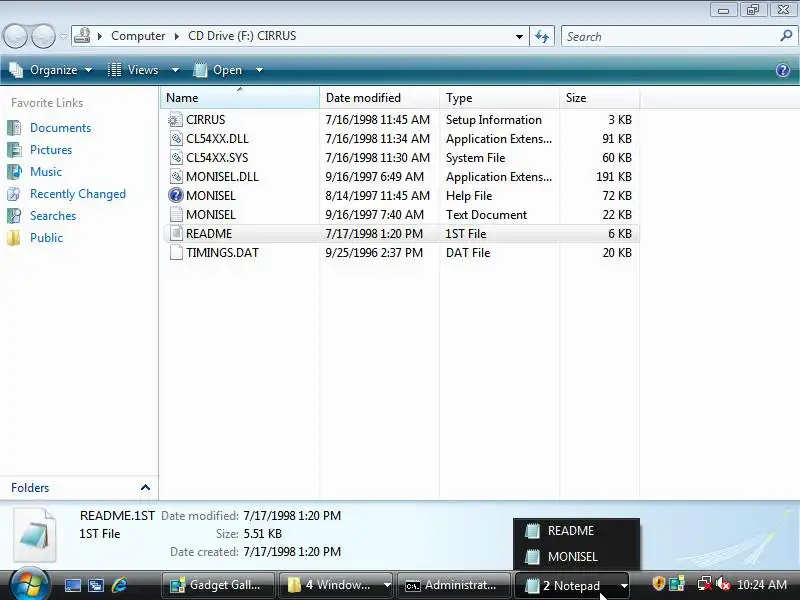This screenshot has width=800, height=600.
Task: Click the Open toolbar button
Action: [218, 70]
